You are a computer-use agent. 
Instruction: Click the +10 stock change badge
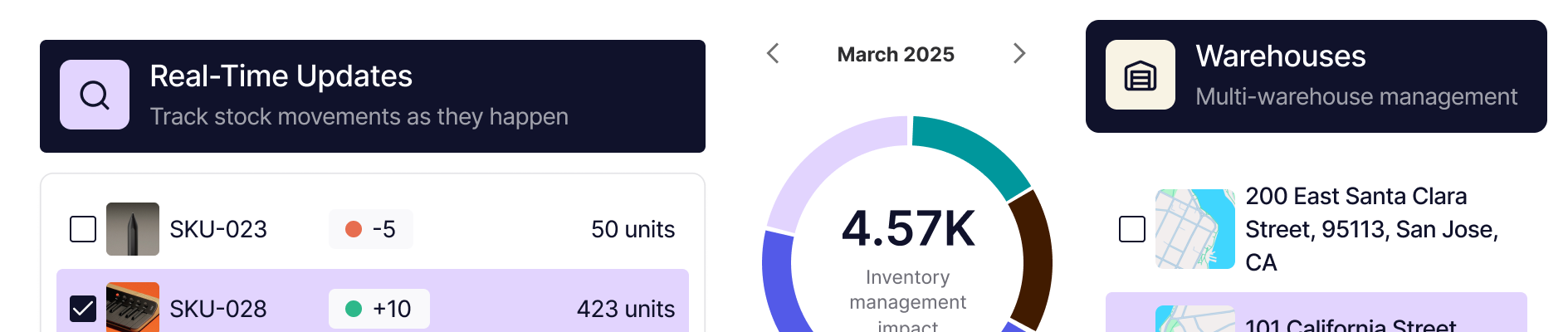coord(379,309)
